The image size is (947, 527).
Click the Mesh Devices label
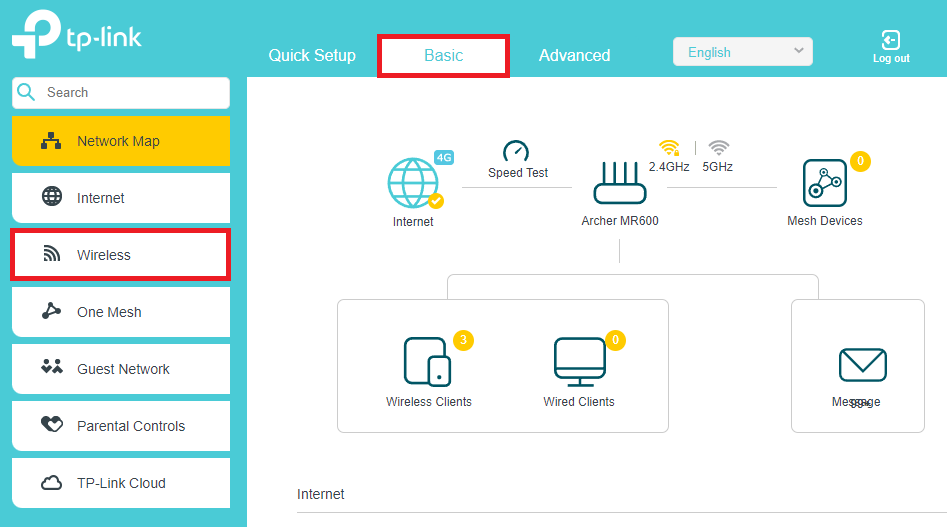tap(824, 220)
